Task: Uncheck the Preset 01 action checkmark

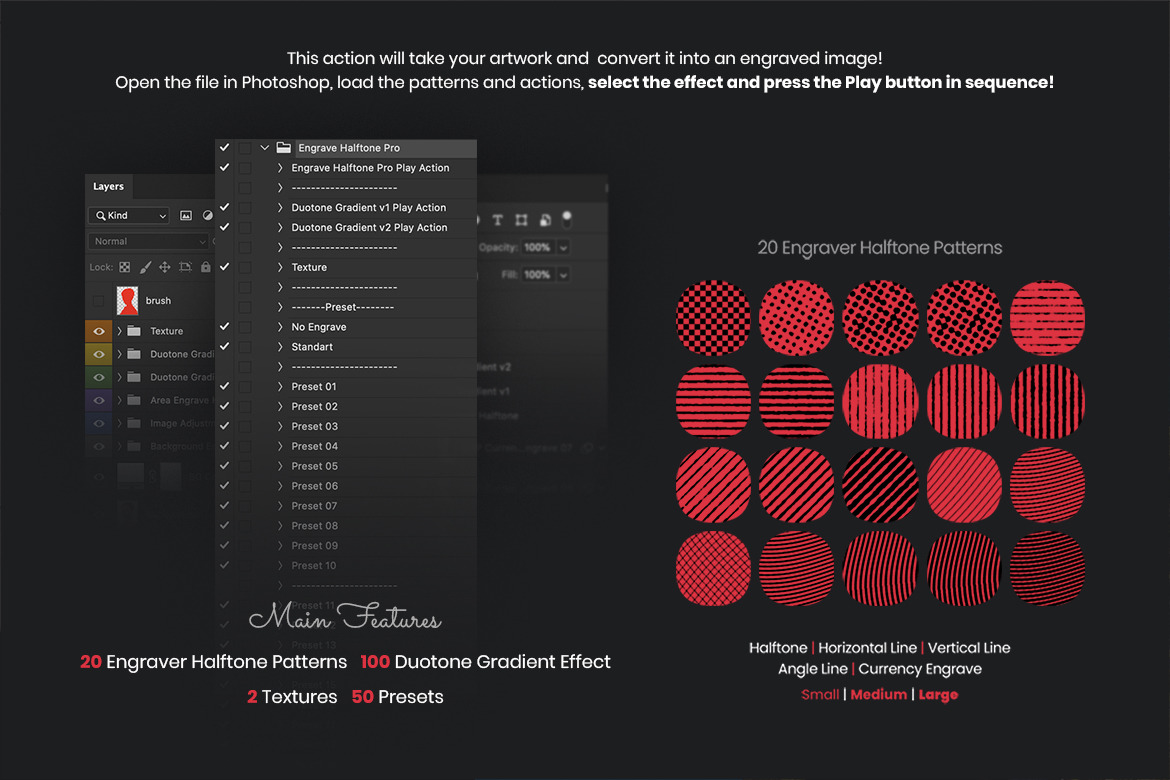Action: click(x=225, y=387)
